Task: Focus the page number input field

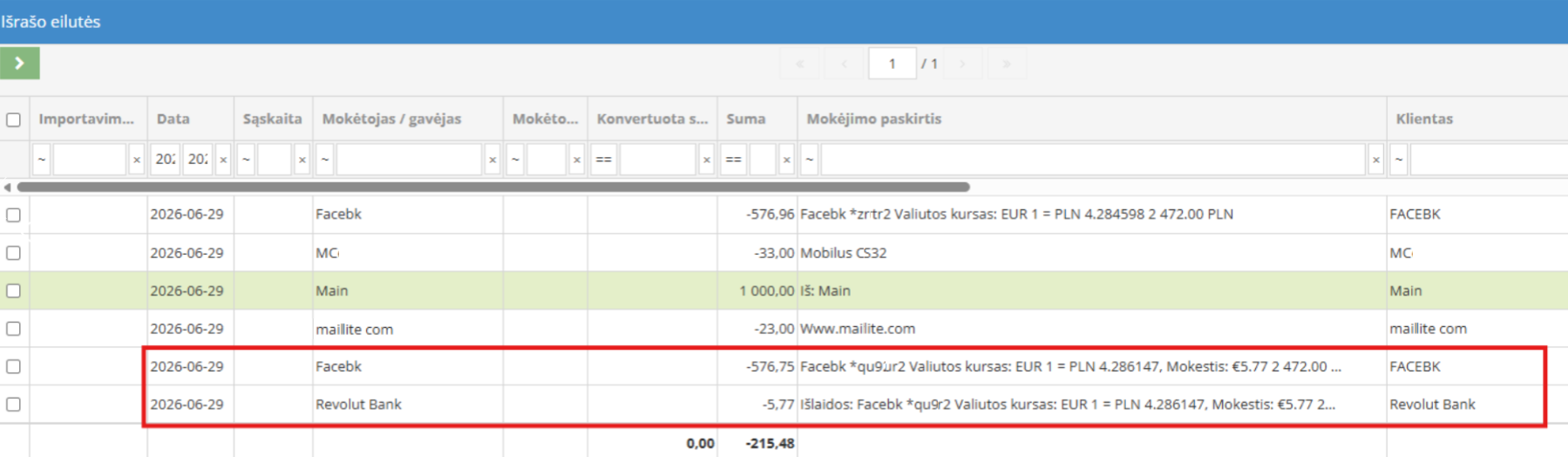Action: [892, 64]
